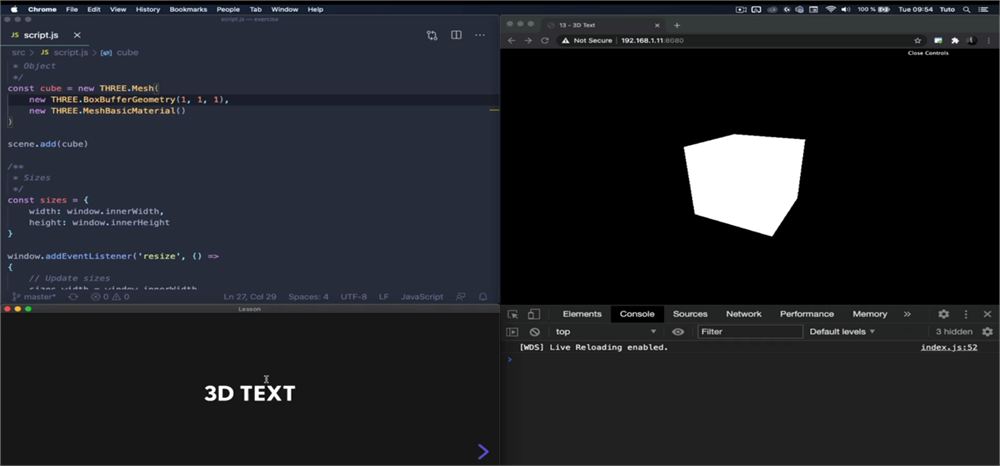Open the Edit menu in menu bar
The height and width of the screenshot is (466, 1000).
94,10
